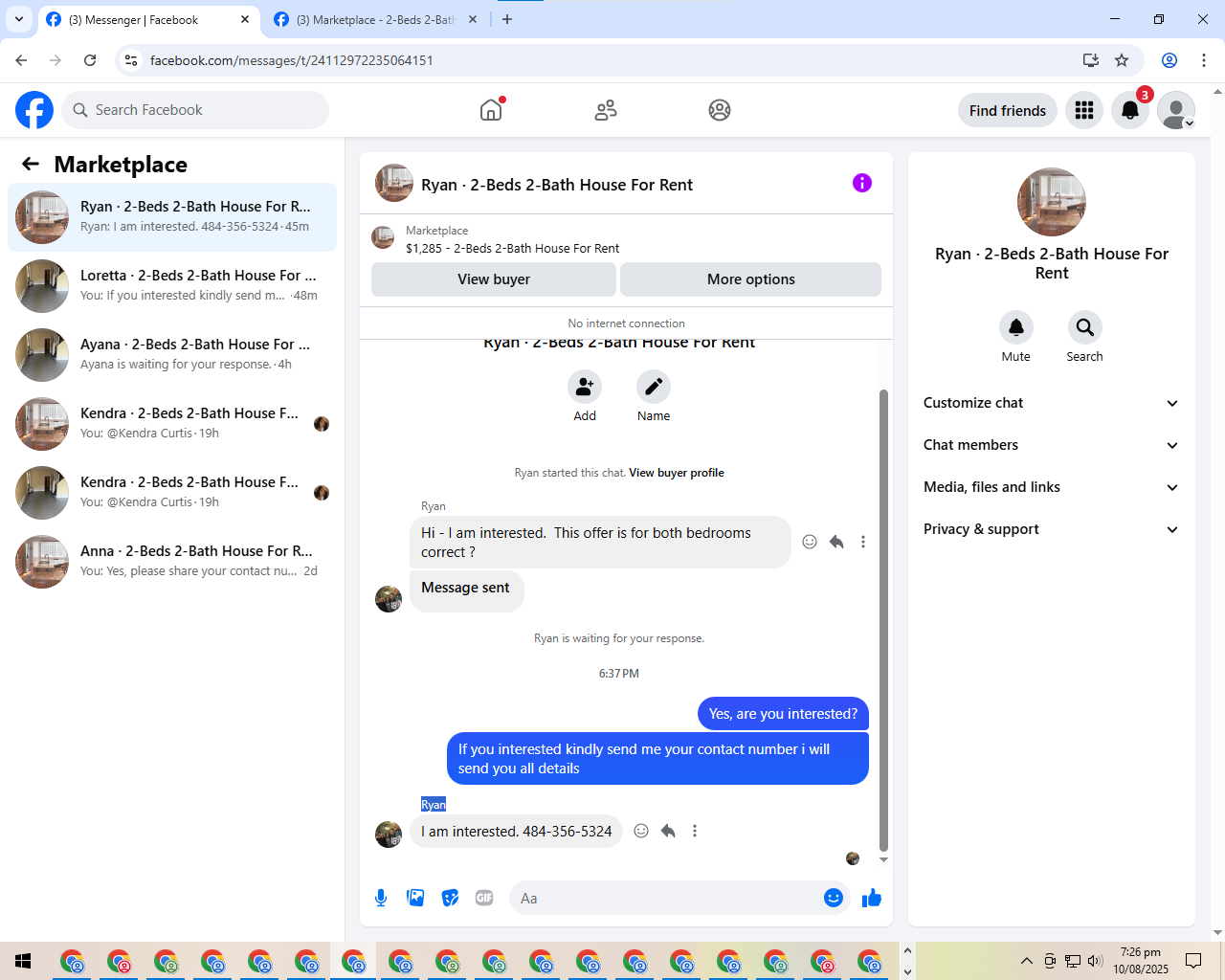Open a new browser tab
The height and width of the screenshot is (980, 1225).
coord(507,19)
